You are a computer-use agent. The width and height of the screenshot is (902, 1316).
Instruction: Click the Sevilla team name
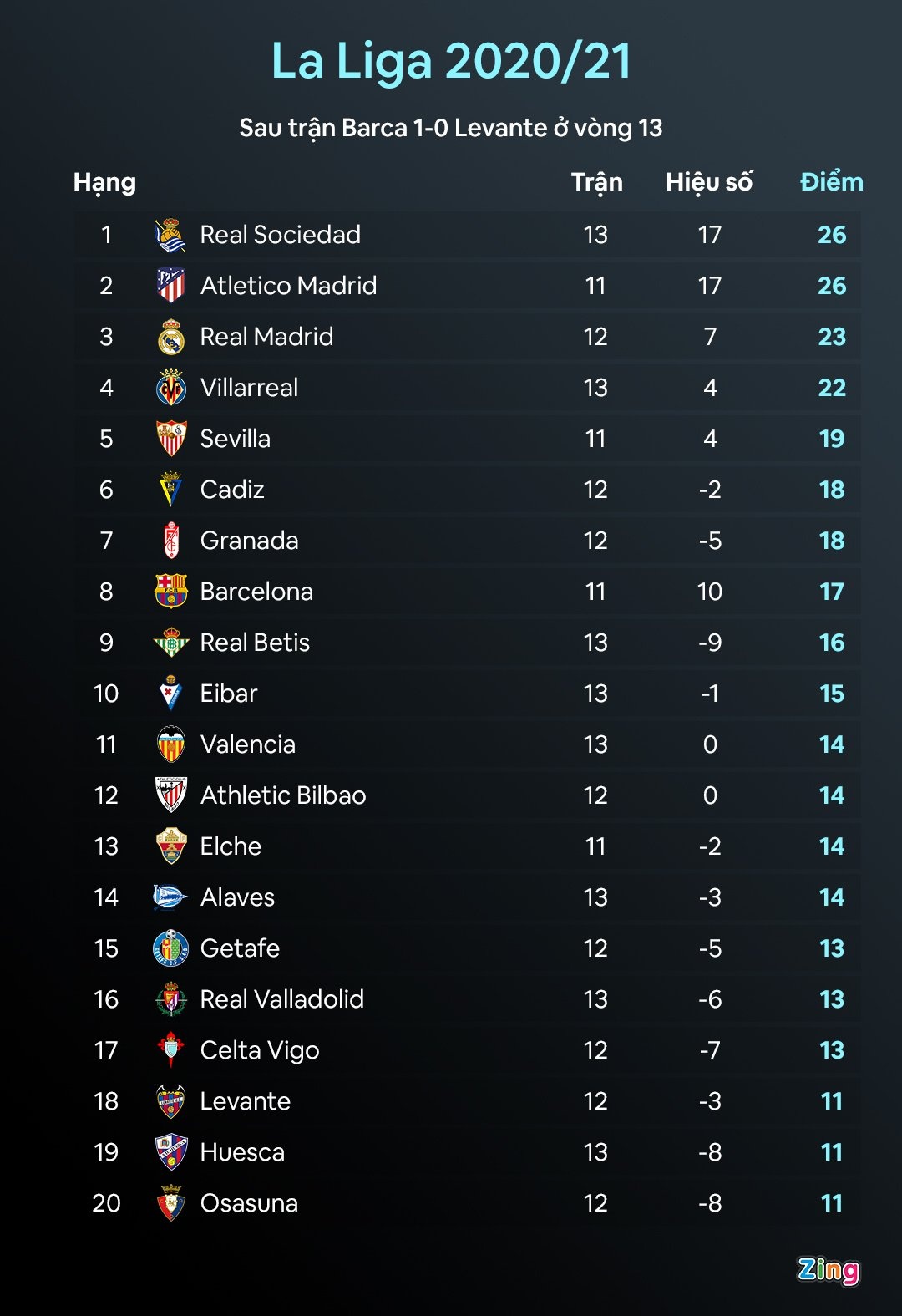(236, 439)
